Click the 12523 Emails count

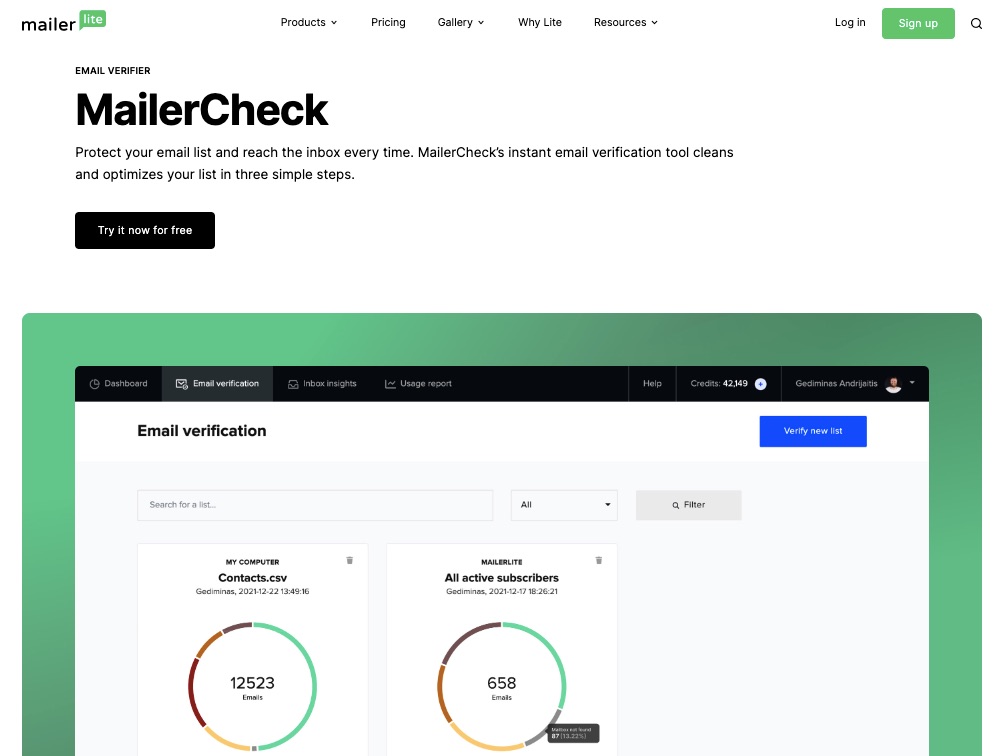253,688
